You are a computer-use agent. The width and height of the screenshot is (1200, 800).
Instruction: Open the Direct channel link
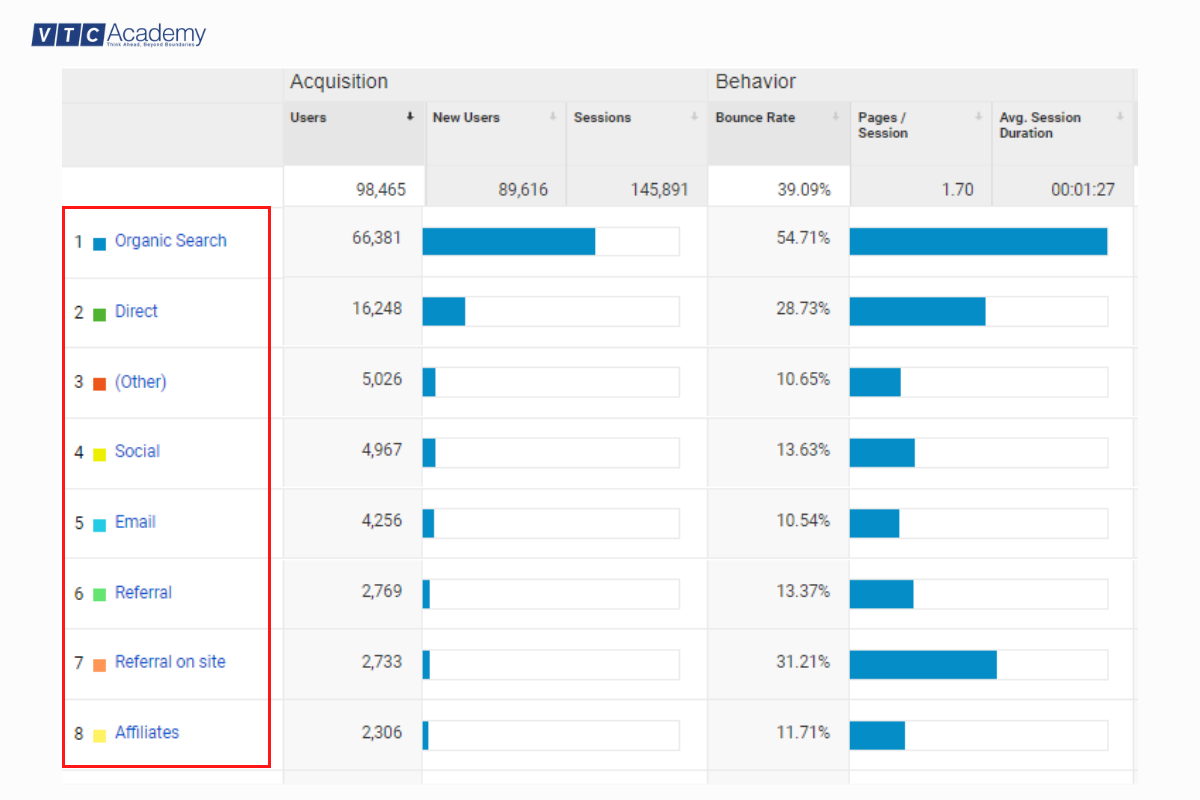pos(135,311)
